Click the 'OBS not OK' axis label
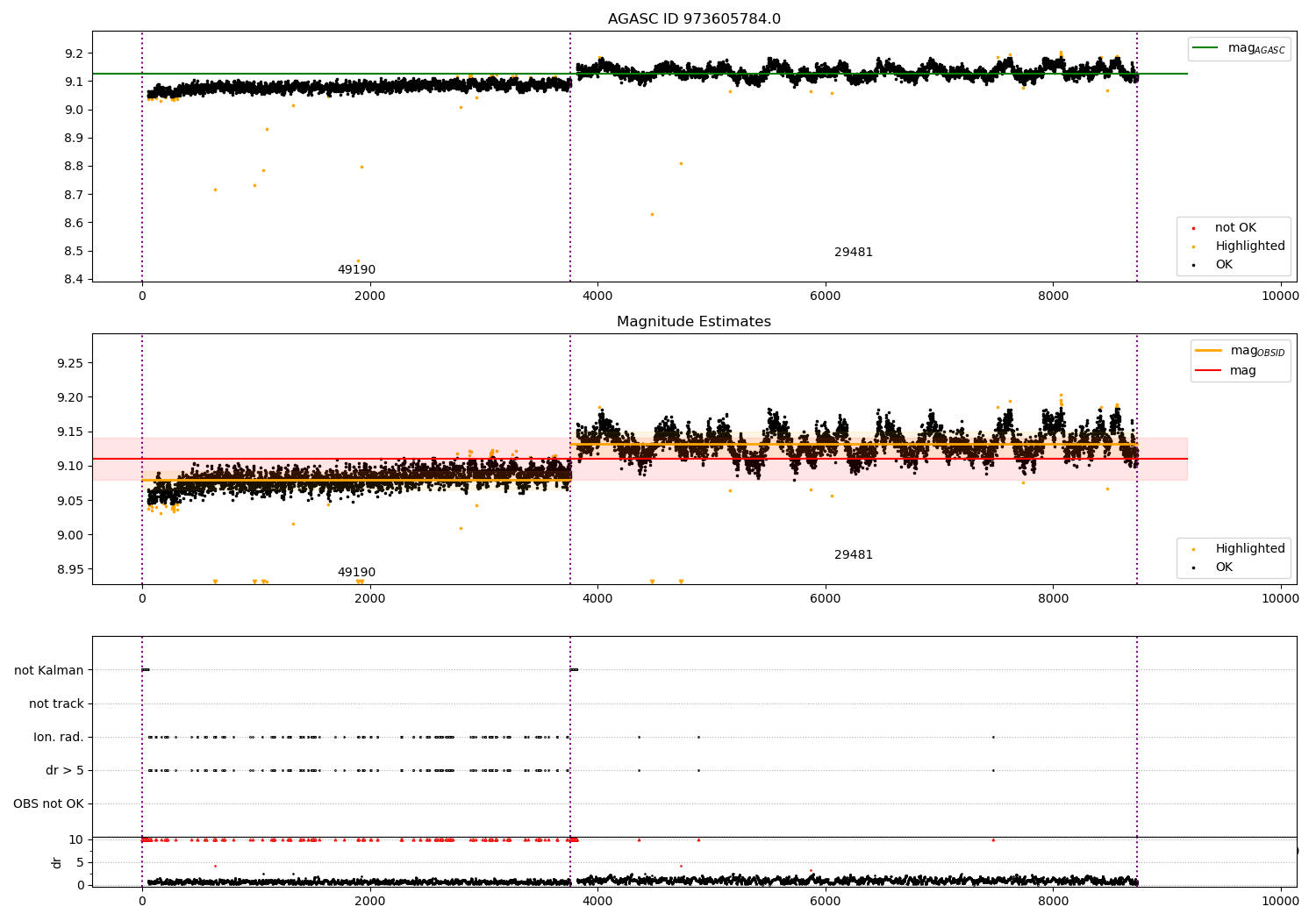This screenshot has height=921, width=1316. coord(48,804)
